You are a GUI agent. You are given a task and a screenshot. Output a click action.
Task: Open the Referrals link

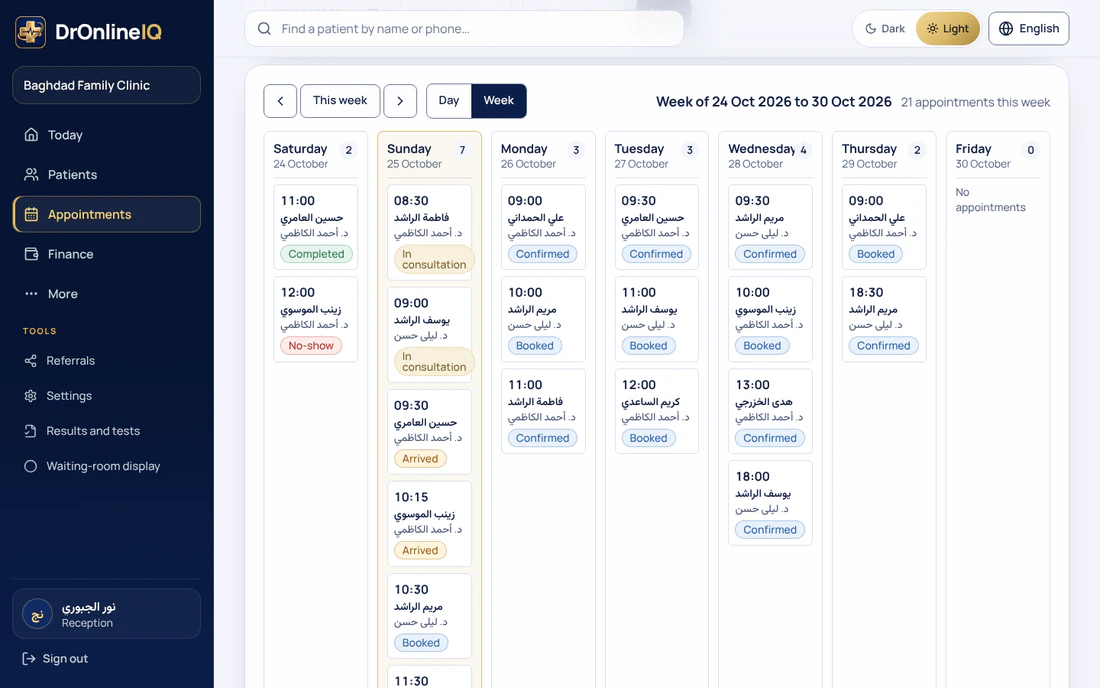click(x=107, y=360)
